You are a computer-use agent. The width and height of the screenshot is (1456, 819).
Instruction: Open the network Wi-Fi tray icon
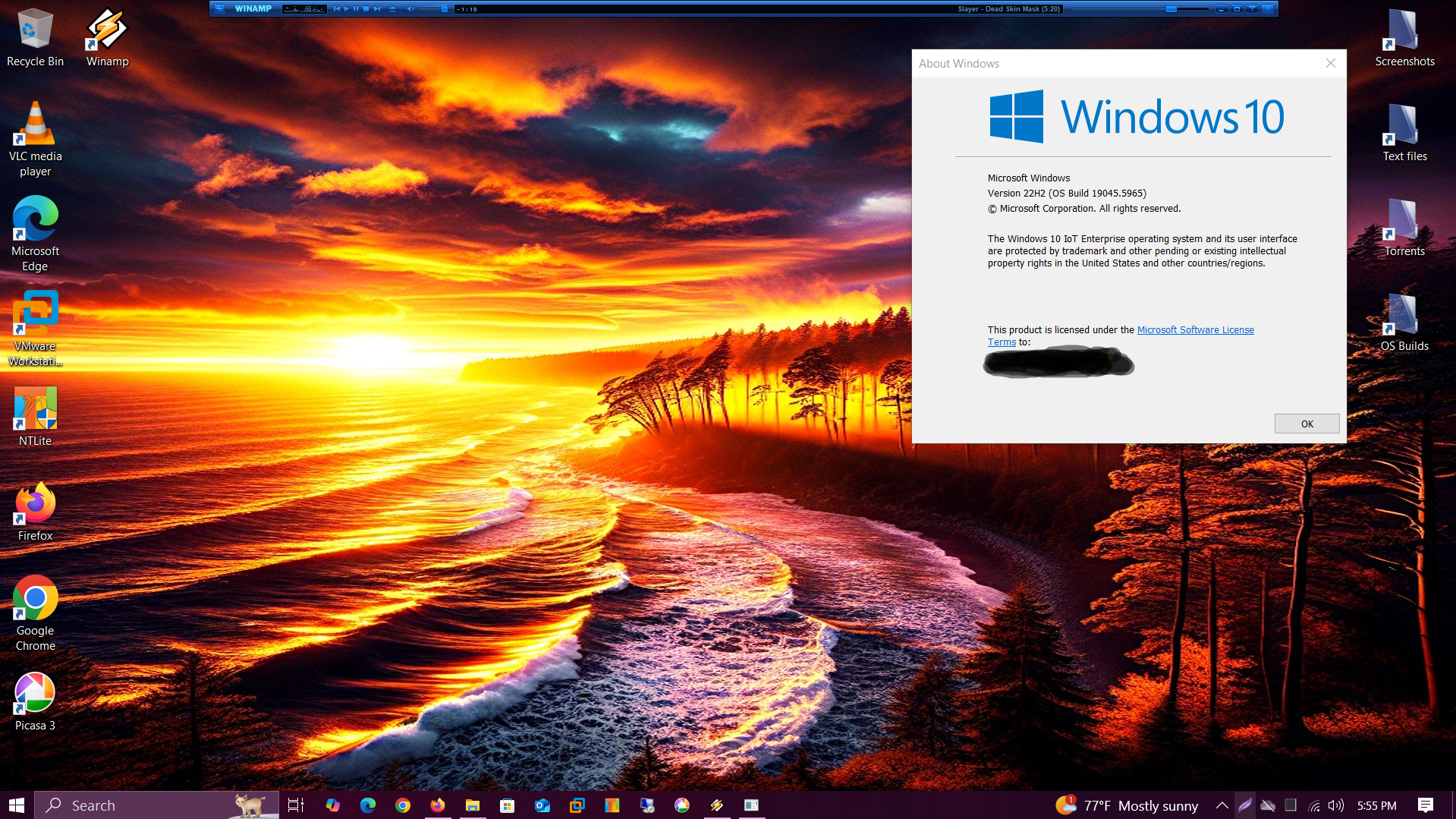point(1314,805)
